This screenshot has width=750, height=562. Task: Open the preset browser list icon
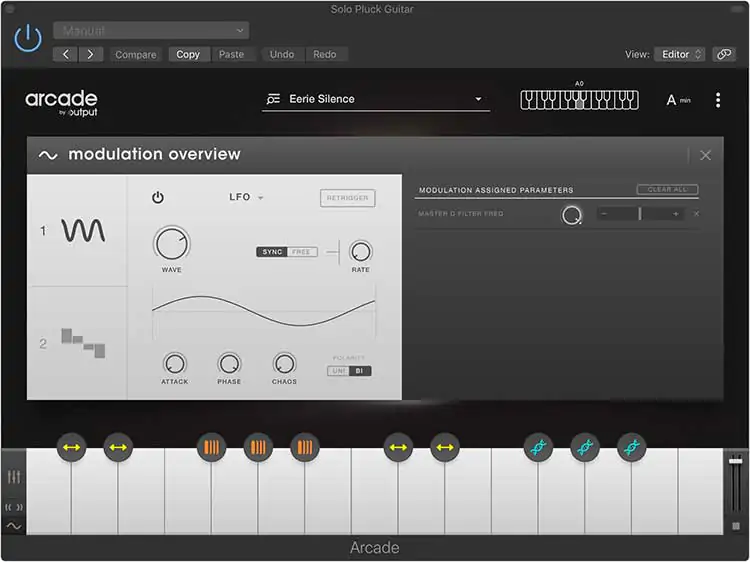tap(273, 99)
